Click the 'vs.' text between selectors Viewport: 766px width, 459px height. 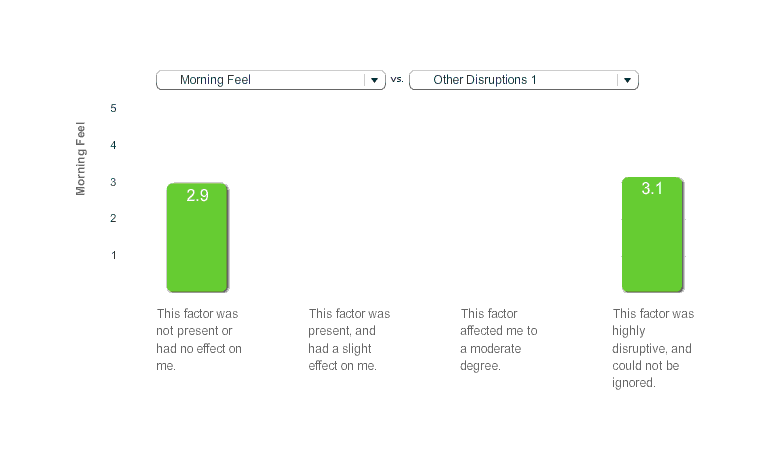pos(397,79)
